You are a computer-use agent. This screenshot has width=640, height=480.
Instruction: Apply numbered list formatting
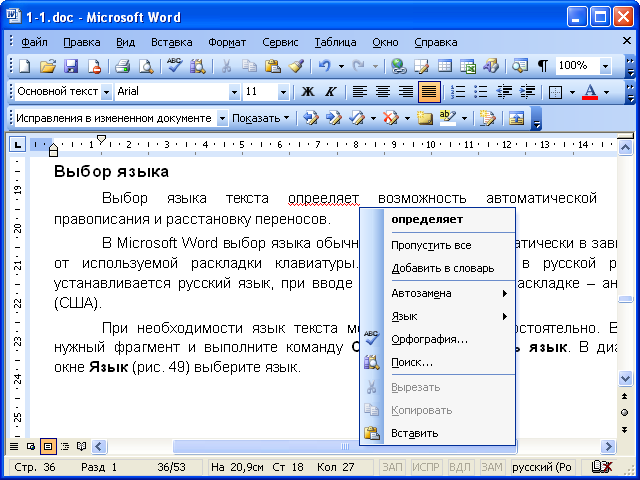point(458,92)
